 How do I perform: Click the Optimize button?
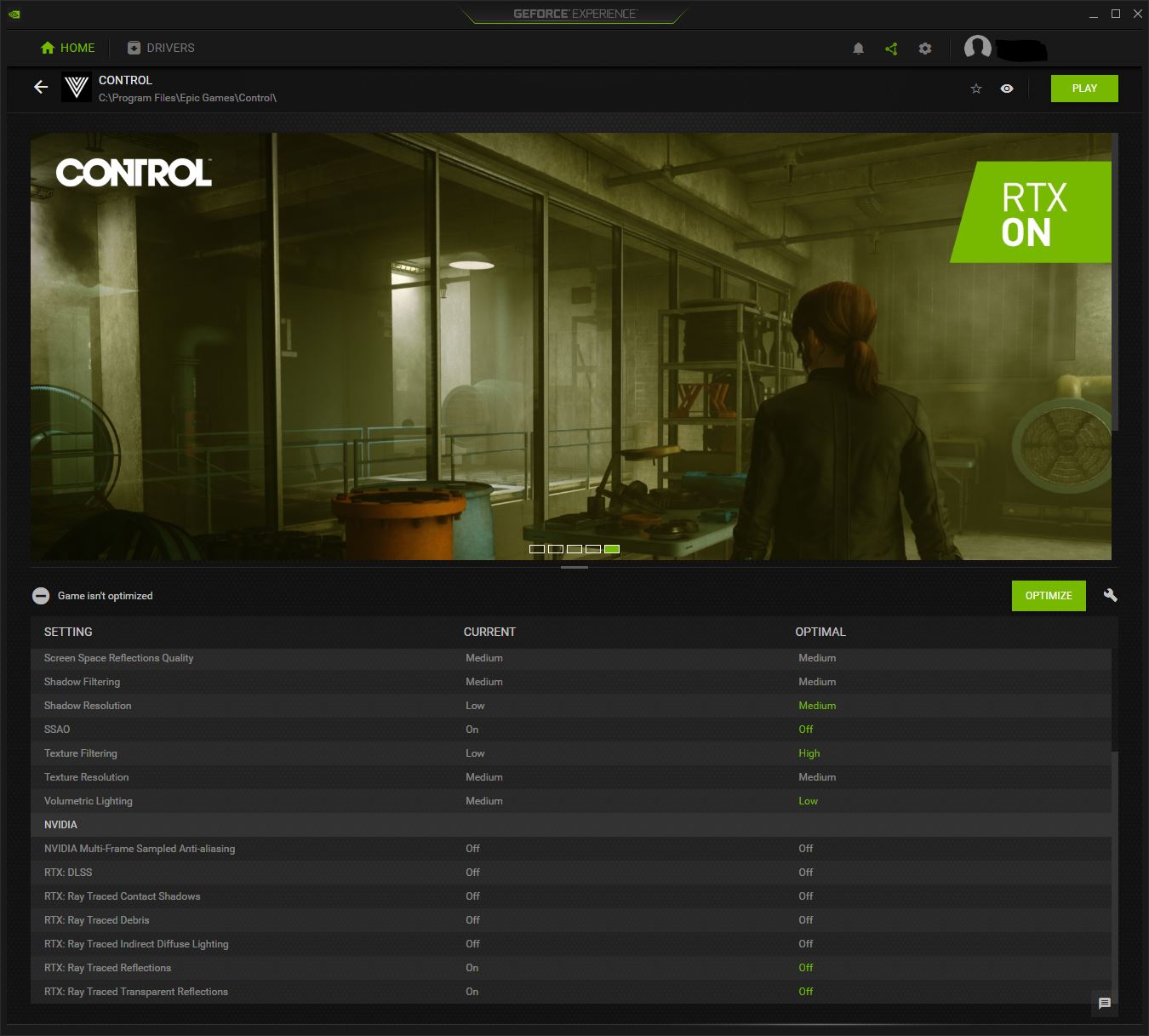point(1049,596)
